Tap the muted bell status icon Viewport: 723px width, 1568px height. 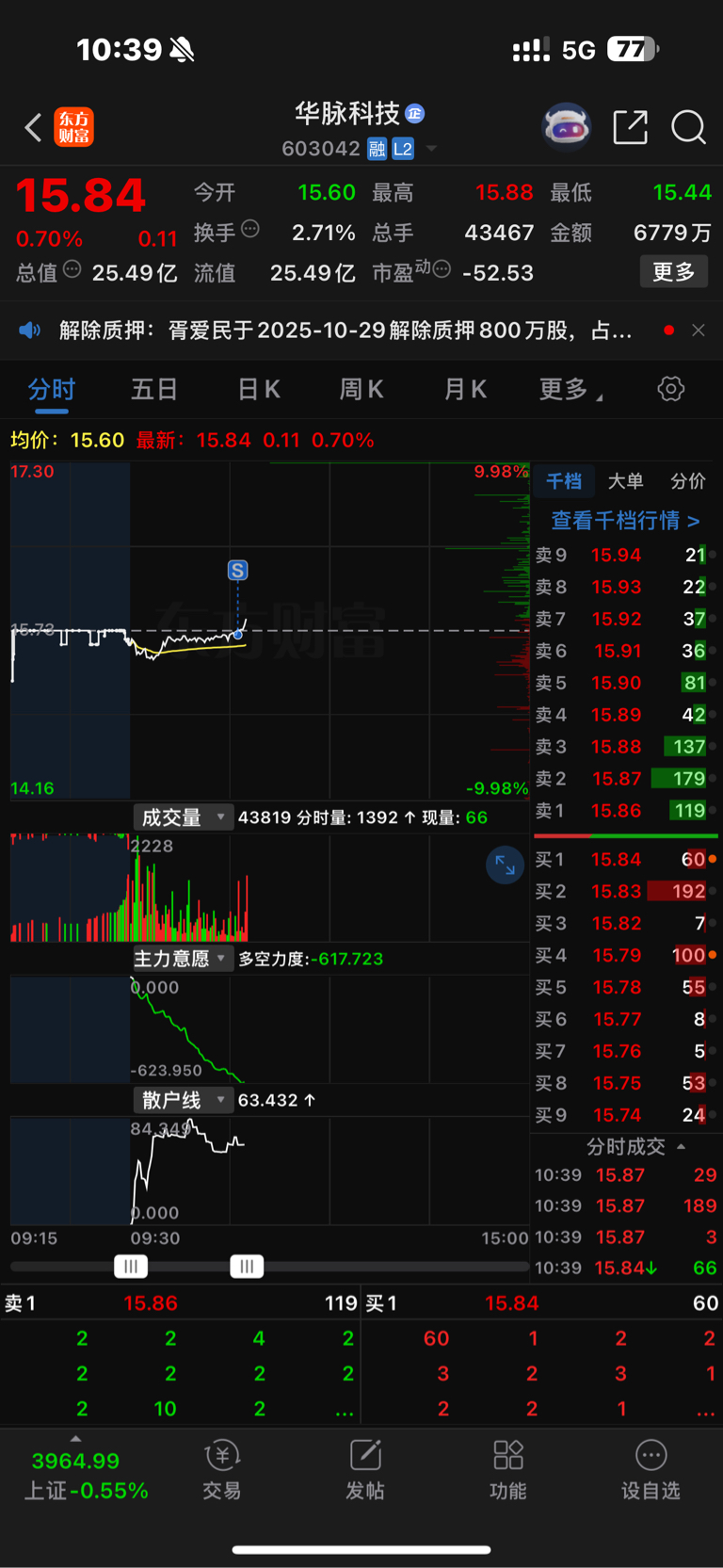[x=182, y=49]
